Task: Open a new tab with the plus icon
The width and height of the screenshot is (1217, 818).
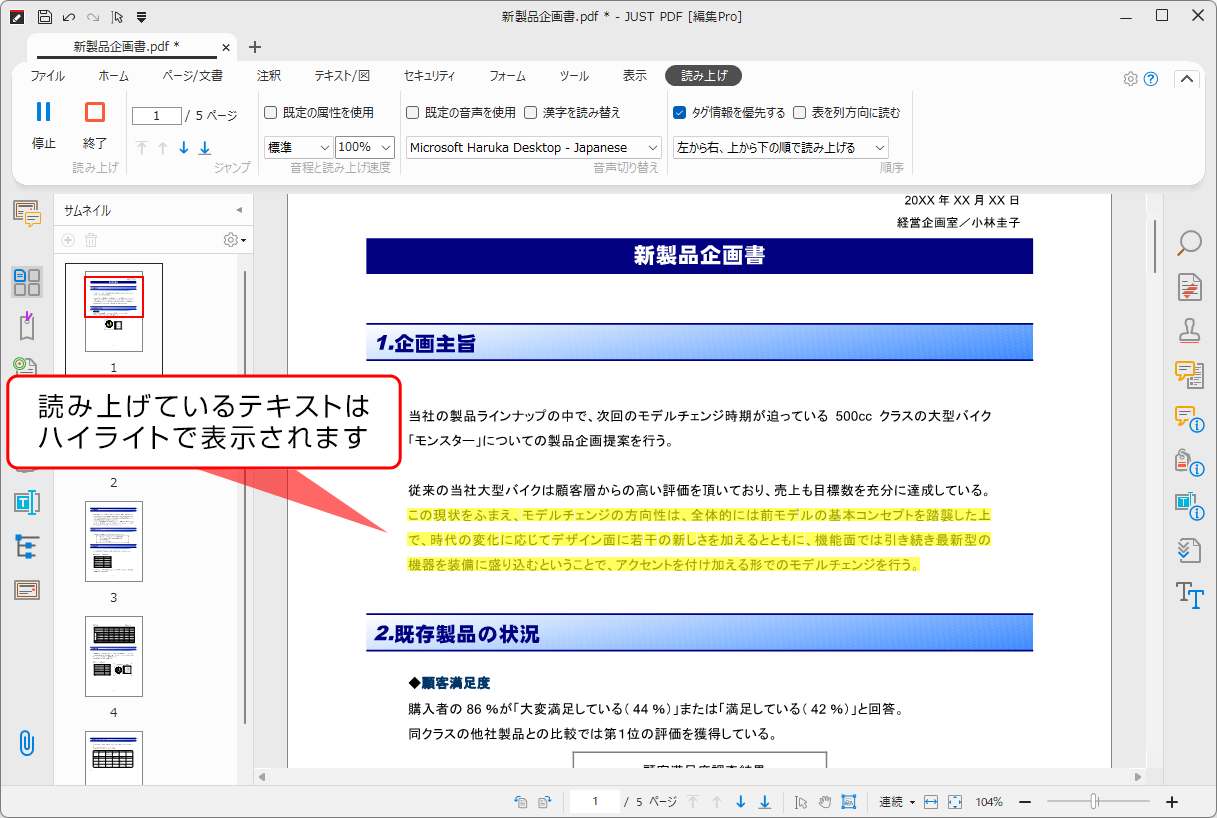Action: click(x=254, y=47)
